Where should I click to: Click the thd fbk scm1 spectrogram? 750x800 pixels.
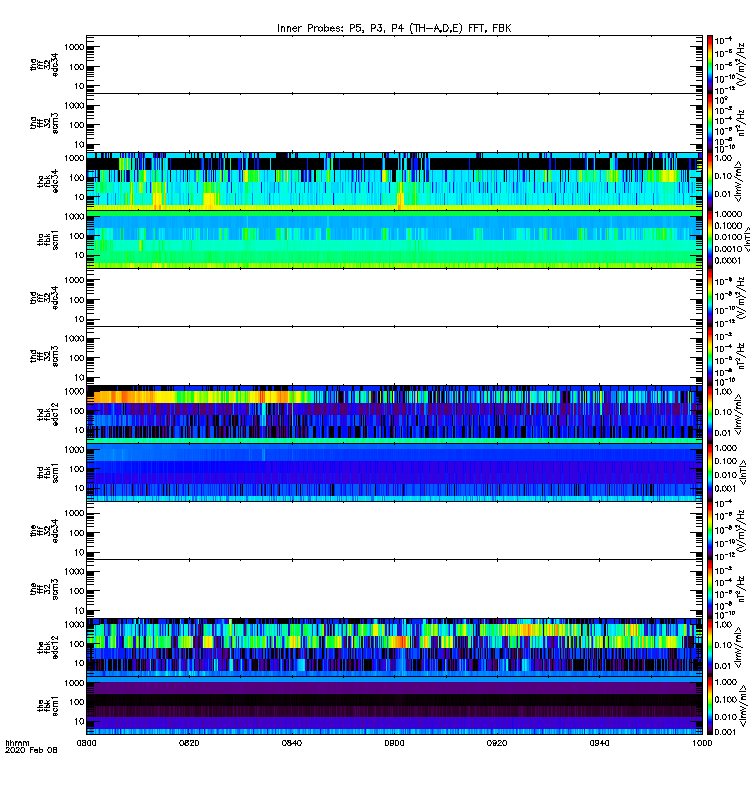click(394, 472)
